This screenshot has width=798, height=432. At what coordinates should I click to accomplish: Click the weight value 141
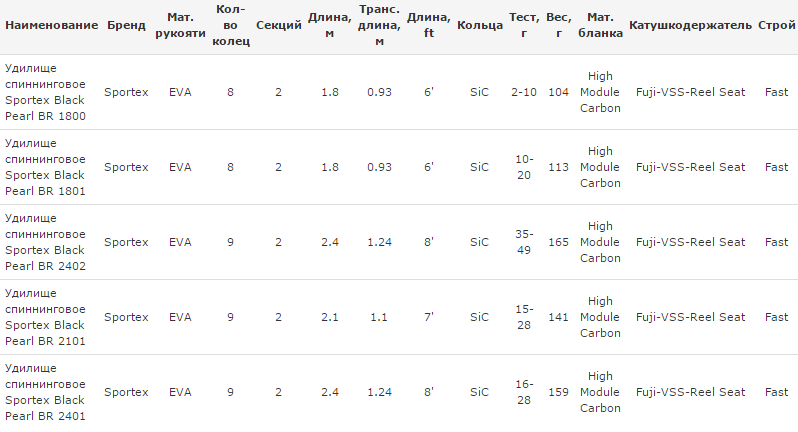pos(558,317)
